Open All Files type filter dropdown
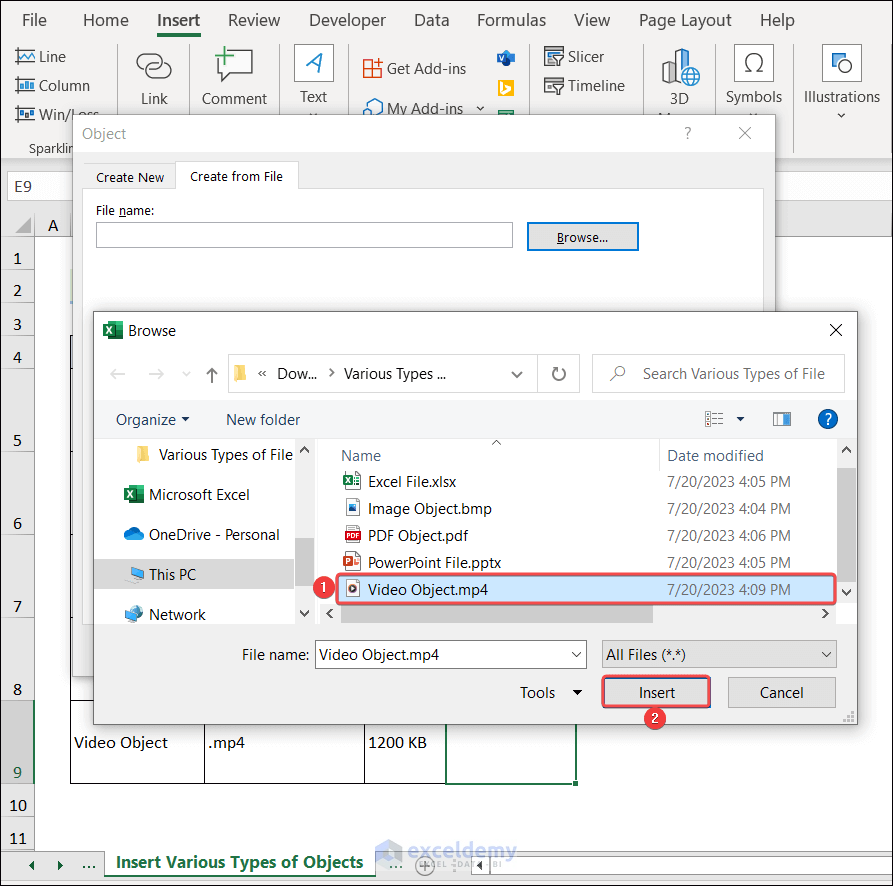Screen dimensions: 893x886 click(719, 654)
